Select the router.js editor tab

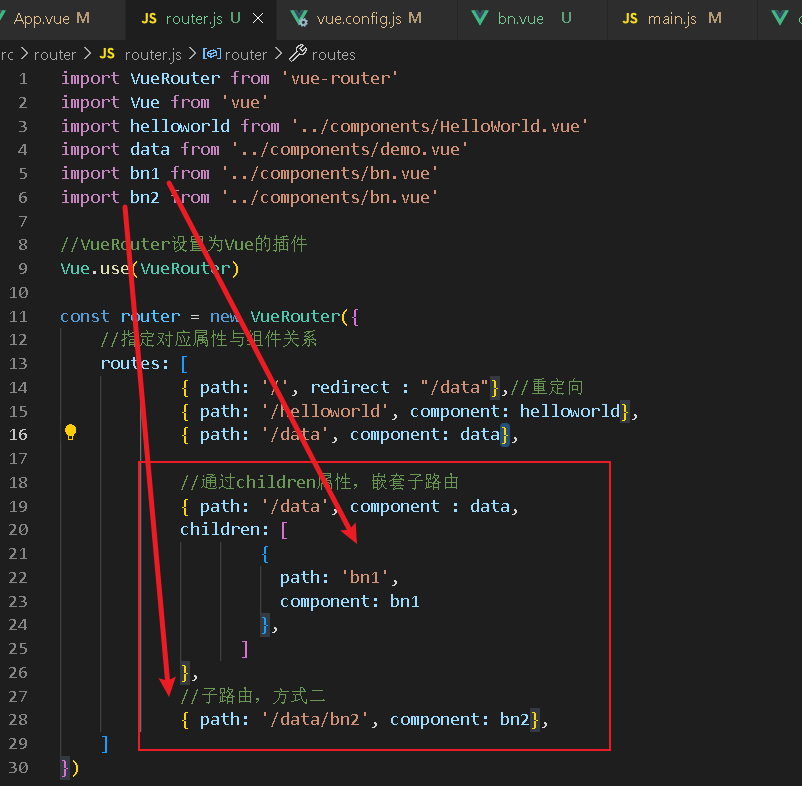(x=199, y=19)
